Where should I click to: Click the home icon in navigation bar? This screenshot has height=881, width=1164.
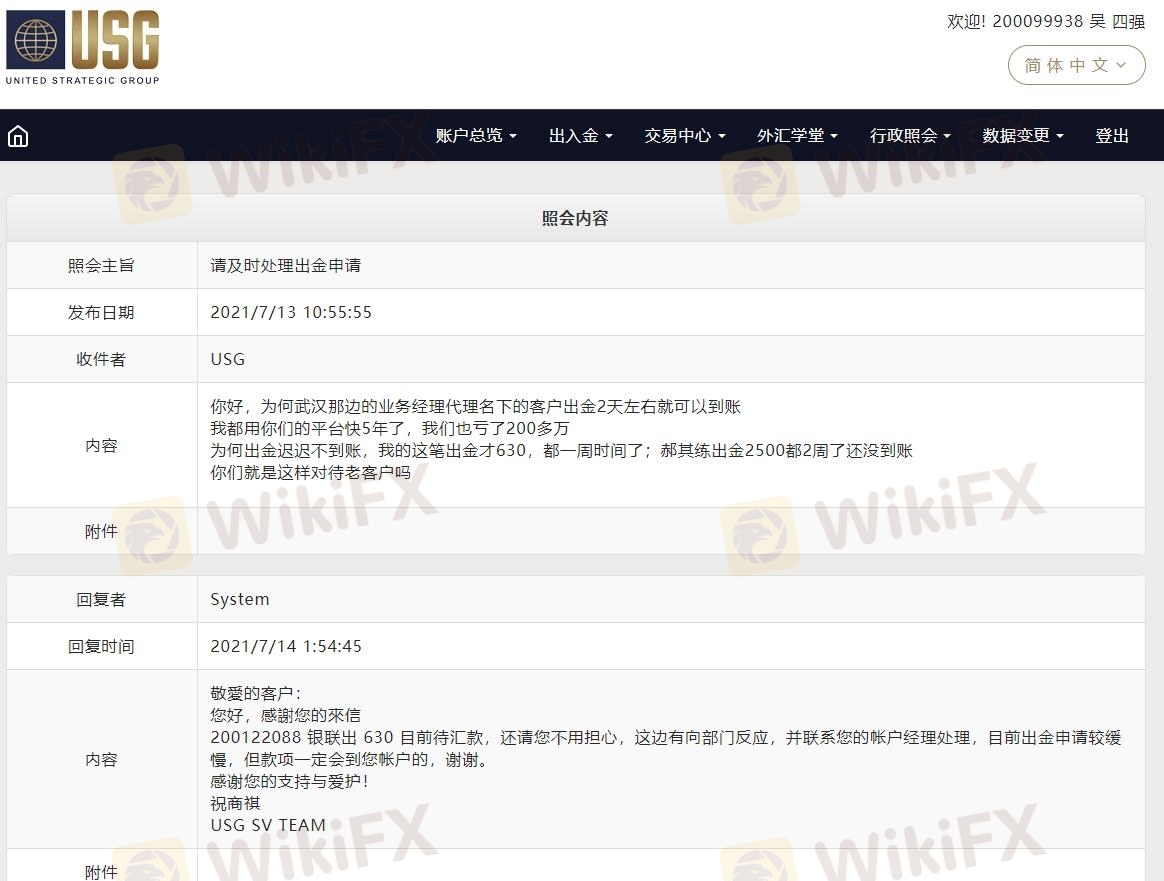[x=18, y=136]
